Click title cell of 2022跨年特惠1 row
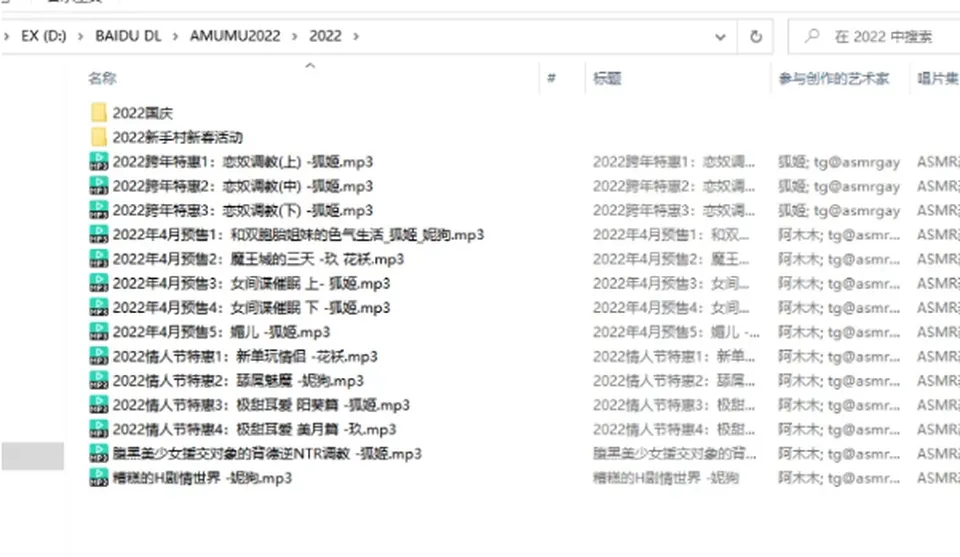This screenshot has width=960, height=557. click(x=673, y=162)
